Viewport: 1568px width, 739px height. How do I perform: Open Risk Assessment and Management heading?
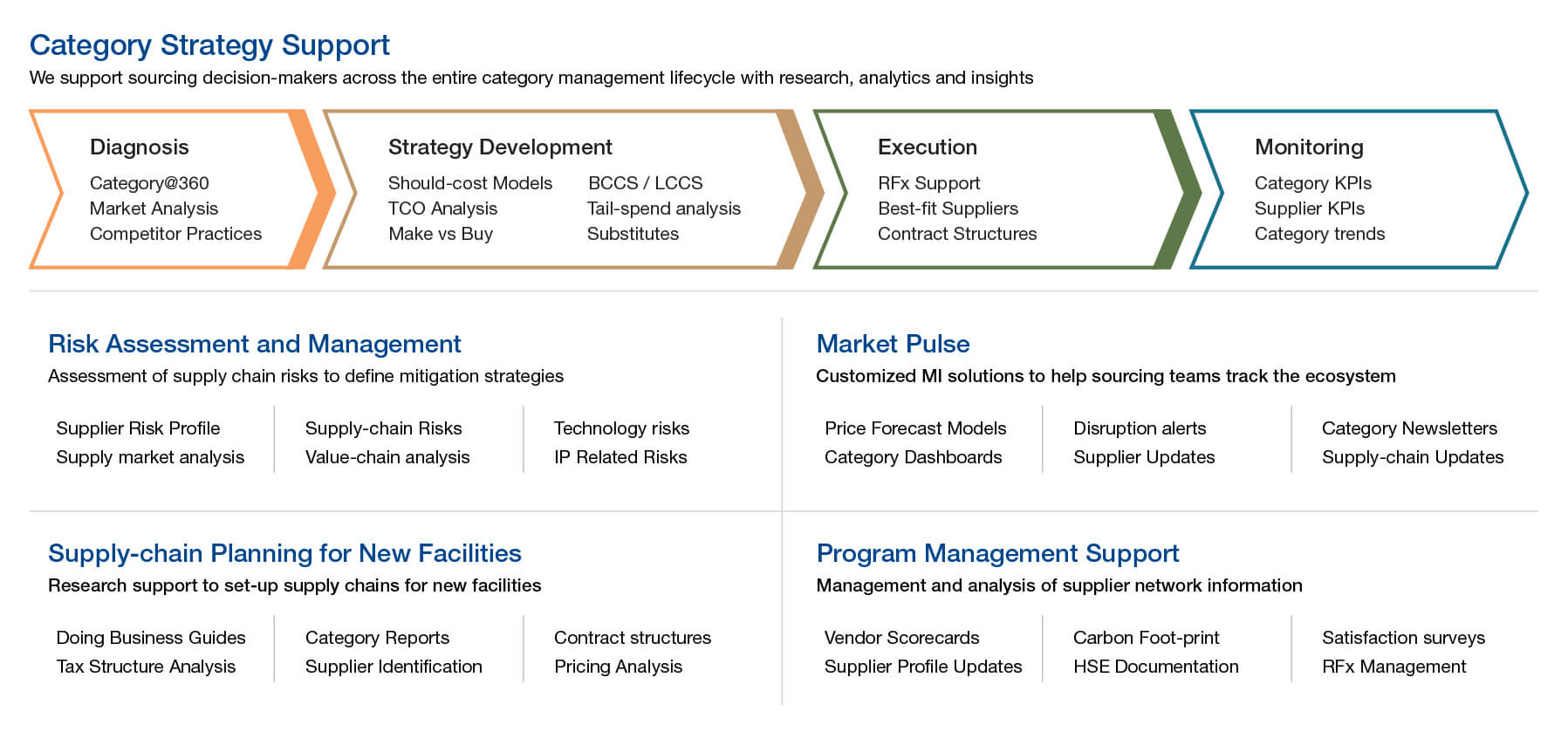(x=255, y=344)
